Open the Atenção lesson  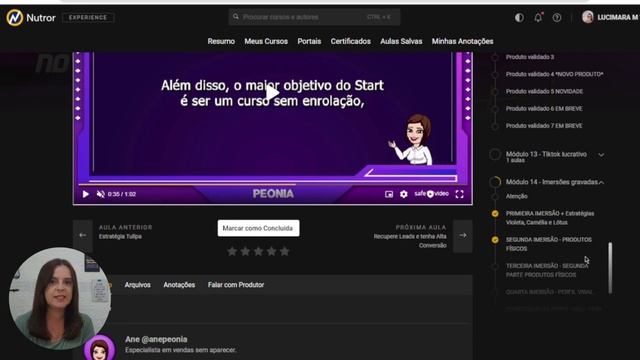(517, 196)
